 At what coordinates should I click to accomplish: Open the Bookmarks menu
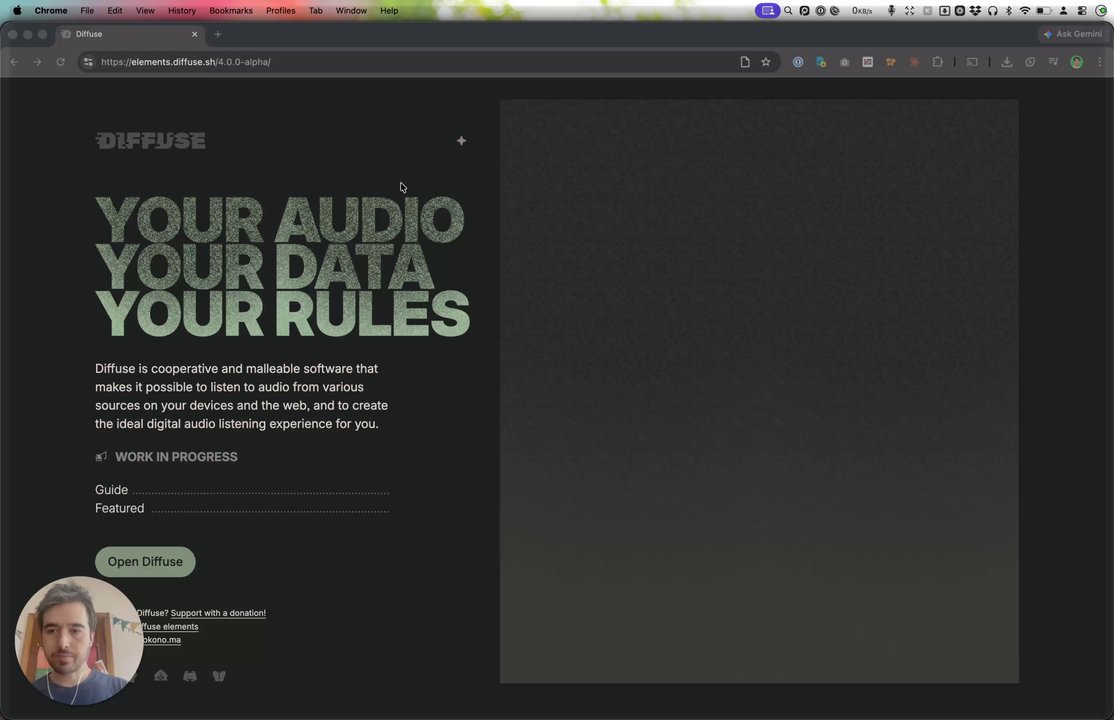pos(231,11)
